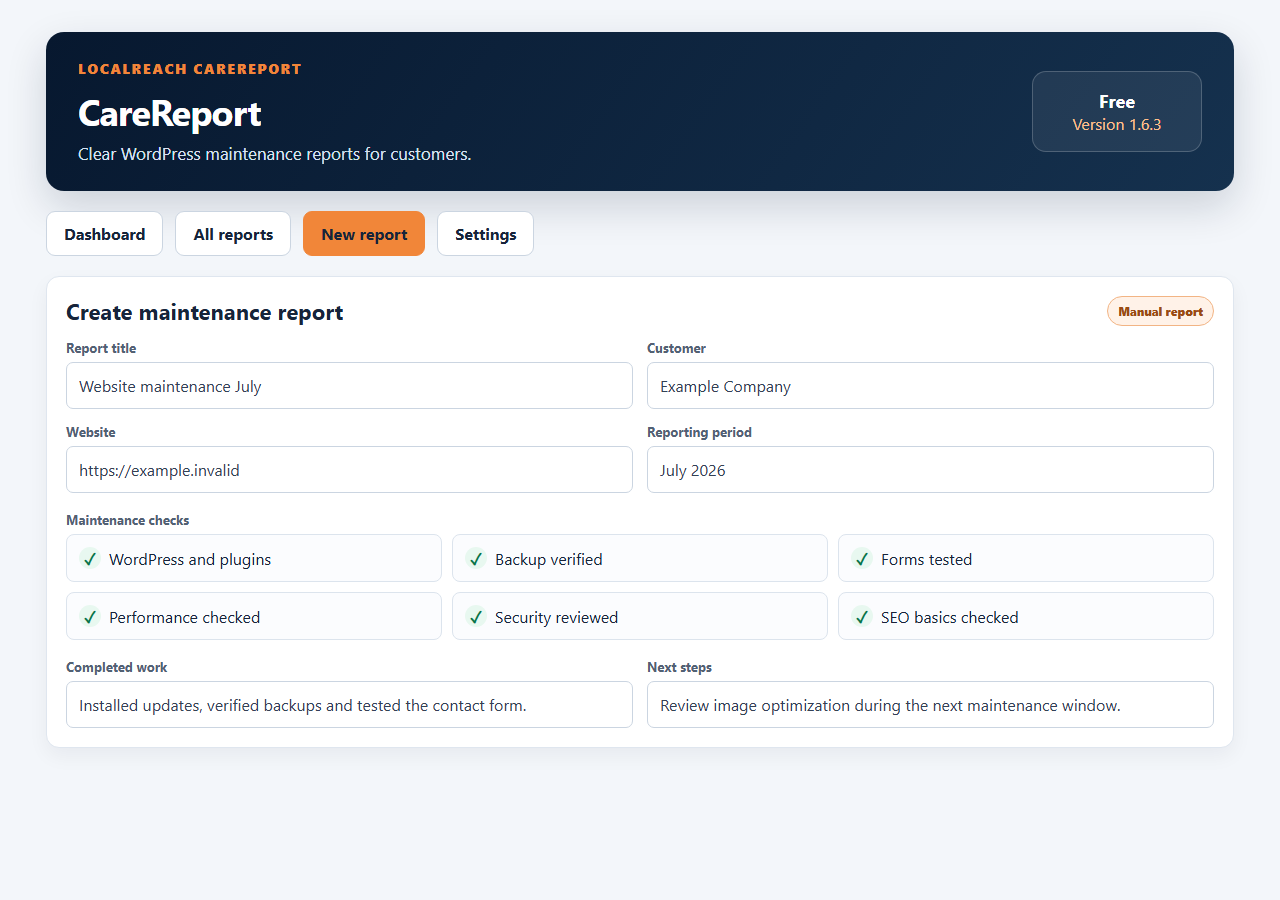Select the New report tab
The height and width of the screenshot is (900, 1280).
click(x=364, y=234)
